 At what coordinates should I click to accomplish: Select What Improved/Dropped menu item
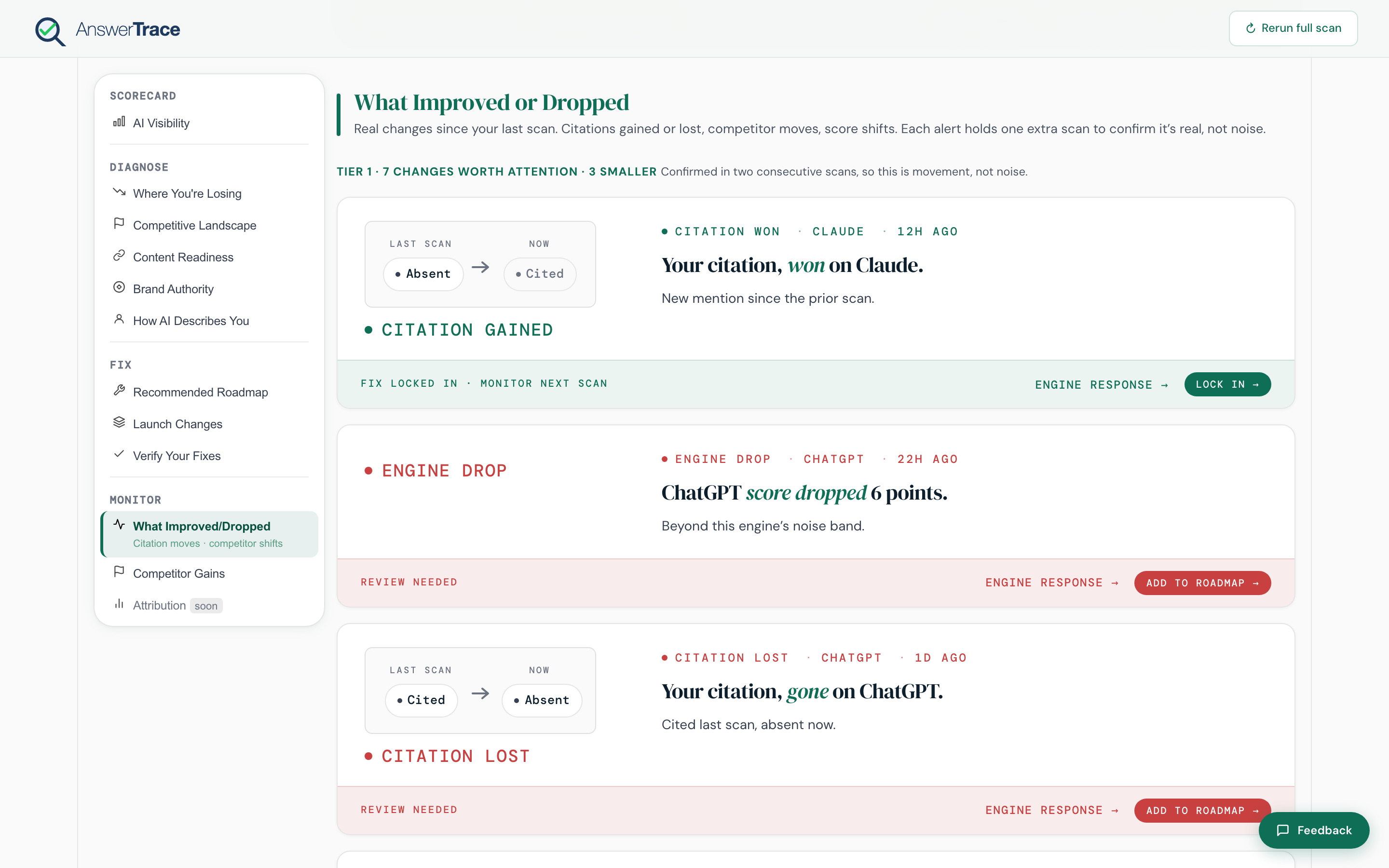(209, 534)
